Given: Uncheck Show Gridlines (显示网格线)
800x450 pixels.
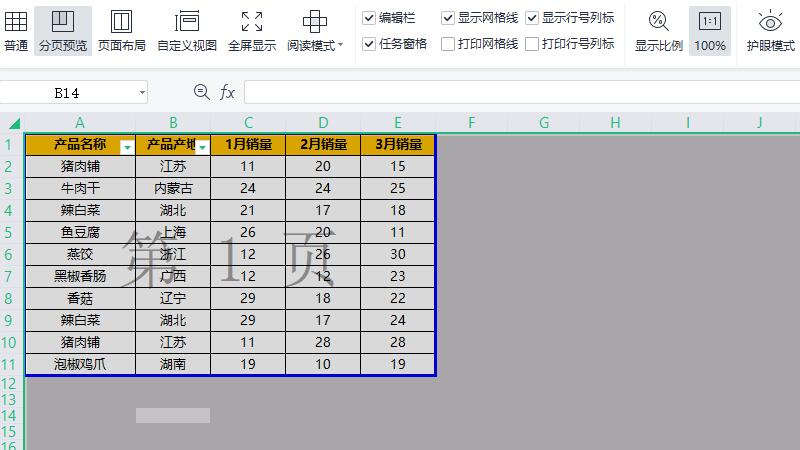Looking at the screenshot, I should [x=448, y=18].
